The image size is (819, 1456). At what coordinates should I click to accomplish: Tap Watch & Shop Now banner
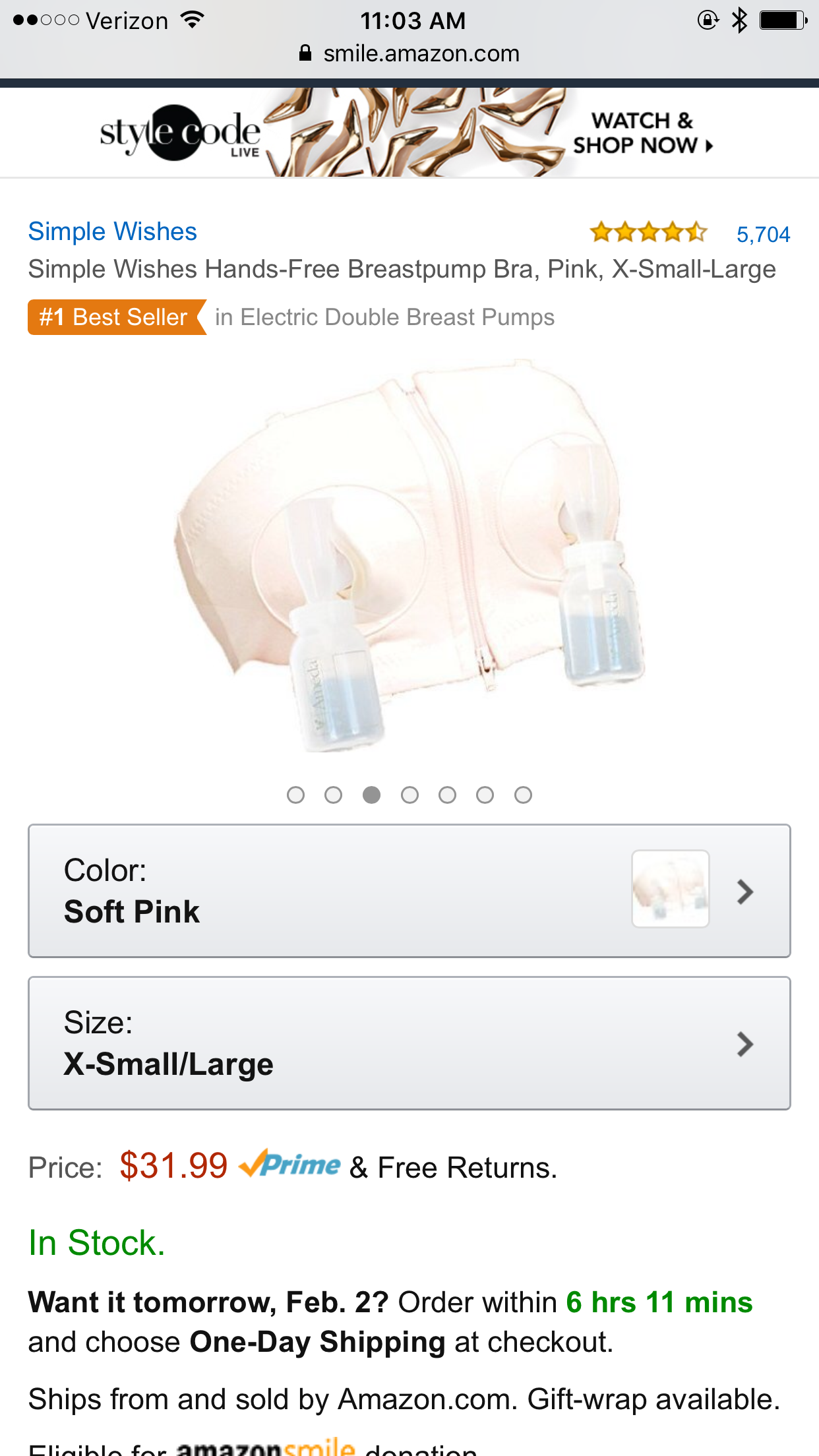click(642, 133)
